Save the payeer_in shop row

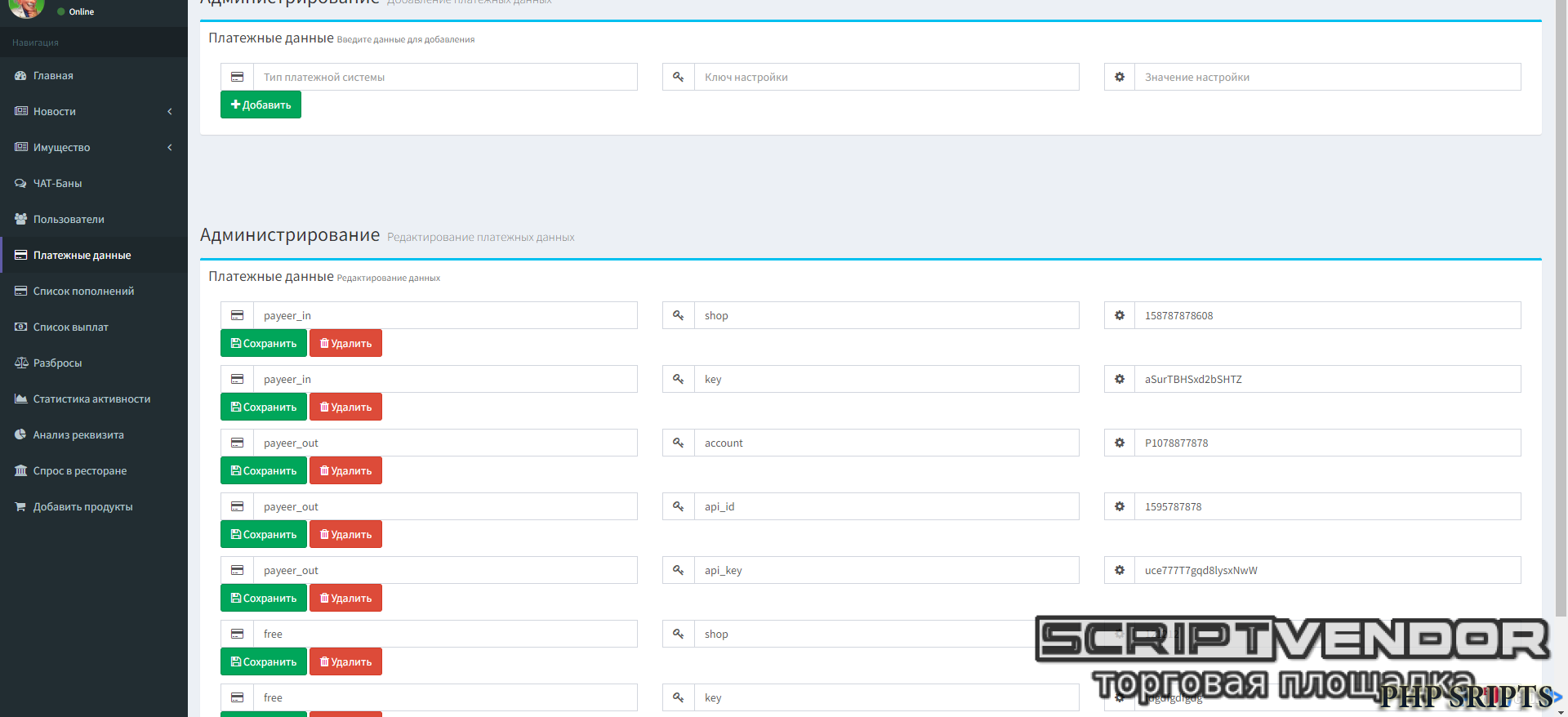tap(263, 344)
